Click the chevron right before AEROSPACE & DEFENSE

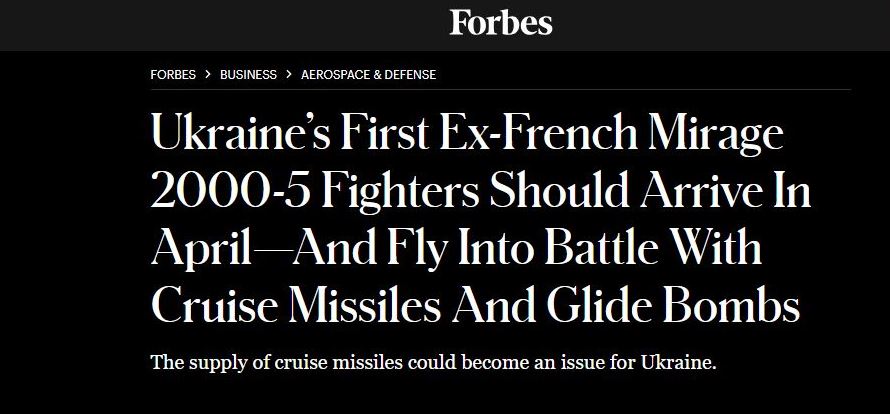point(290,75)
